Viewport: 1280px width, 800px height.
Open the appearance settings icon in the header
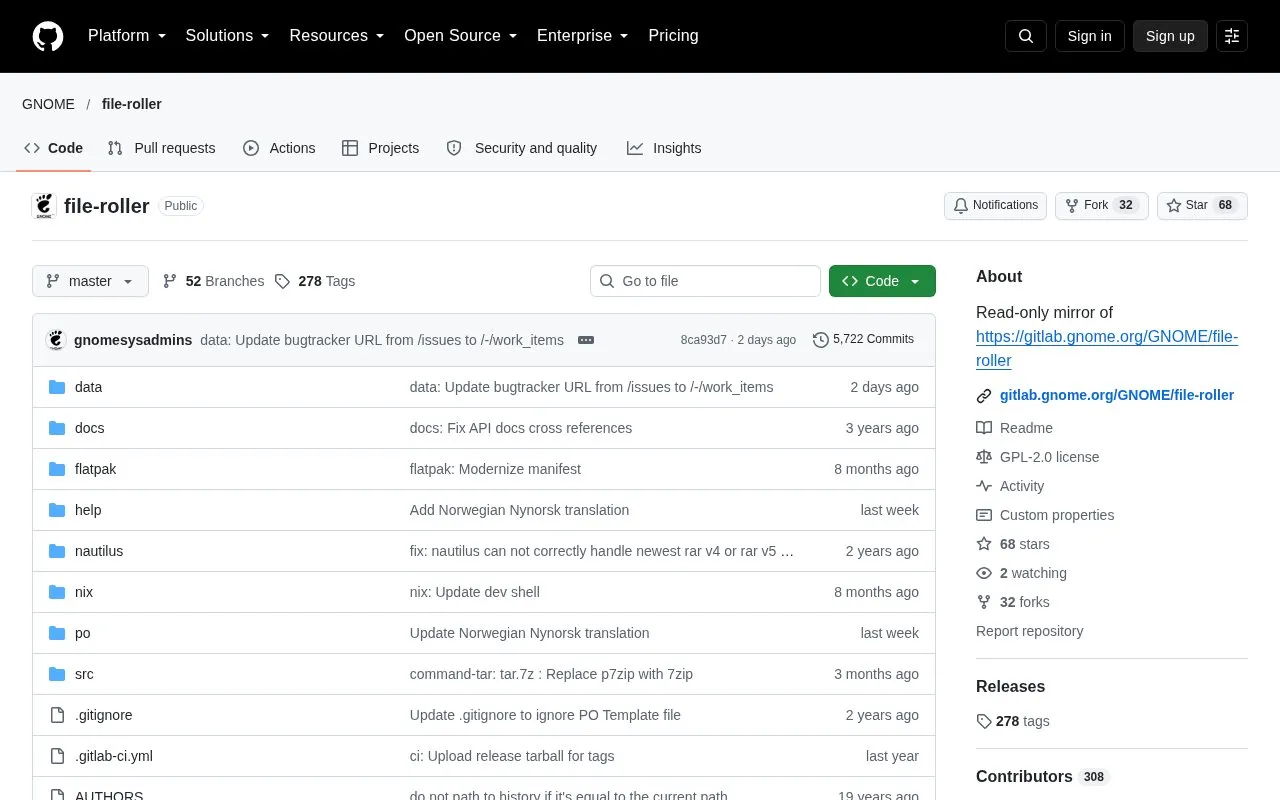(1232, 36)
